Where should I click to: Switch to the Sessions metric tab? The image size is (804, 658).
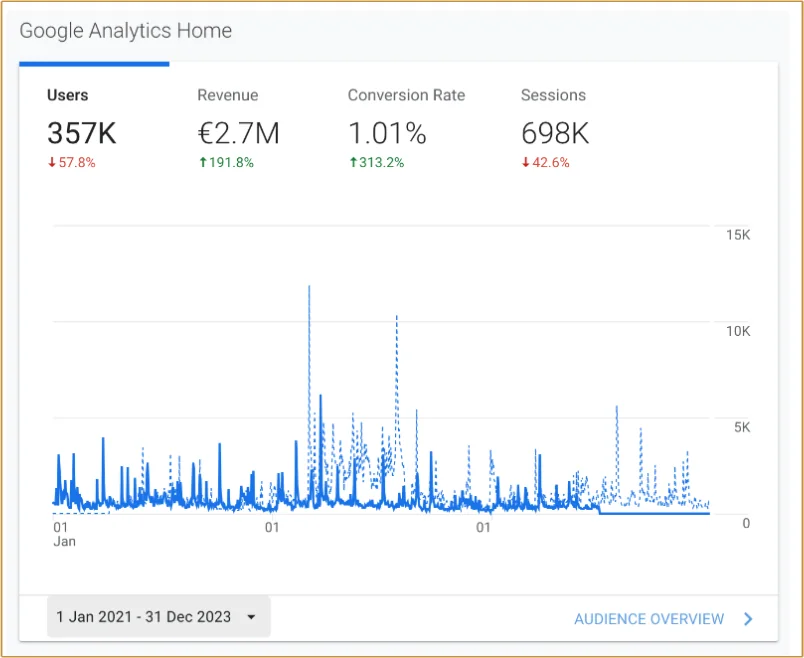[x=555, y=128]
